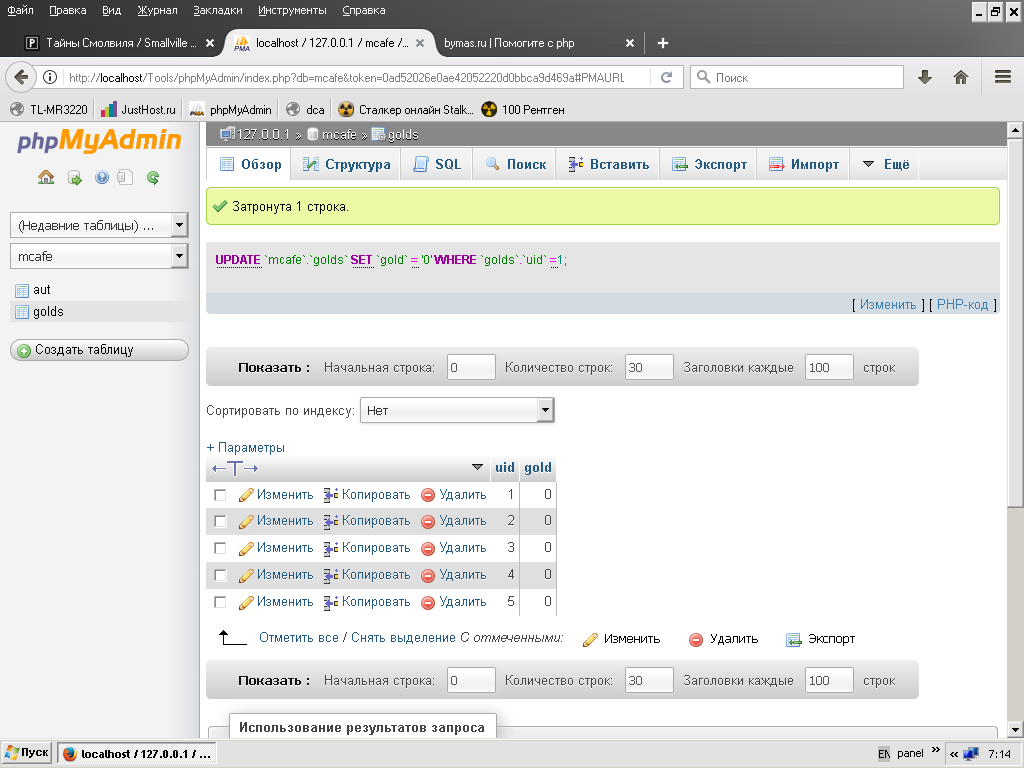Viewport: 1024px width, 768px height.
Task: Click copy icon for row uid 2
Action: 332,521
